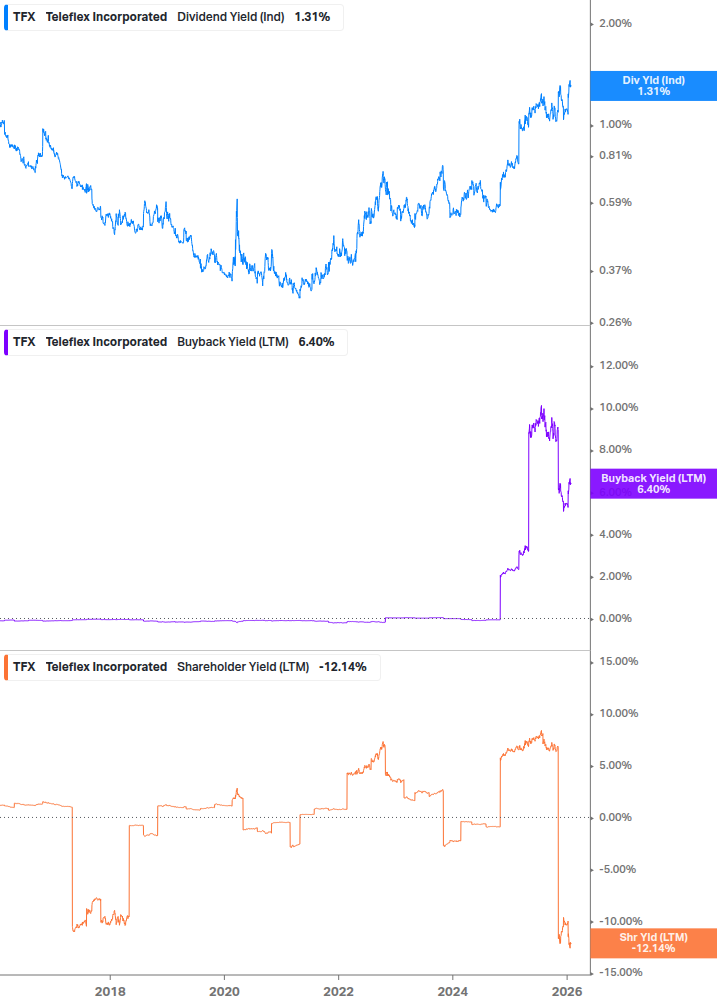Click the -12.14% value in Shareholder Yield legend
717x1005 pixels.
343,667
